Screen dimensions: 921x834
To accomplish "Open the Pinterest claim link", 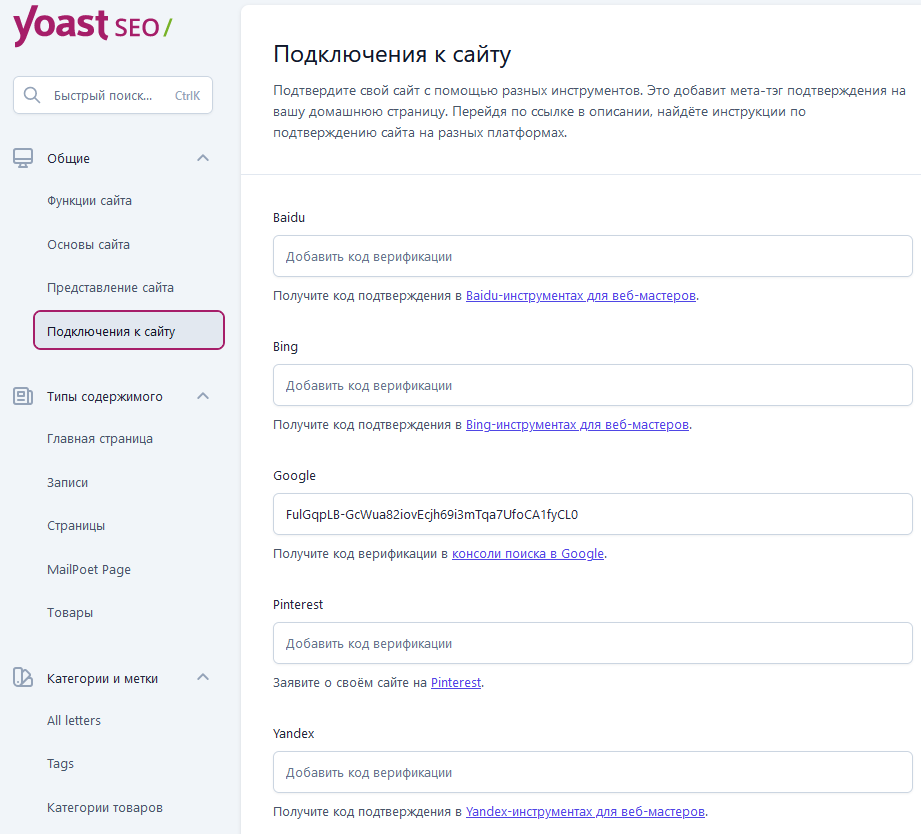I will click(456, 682).
